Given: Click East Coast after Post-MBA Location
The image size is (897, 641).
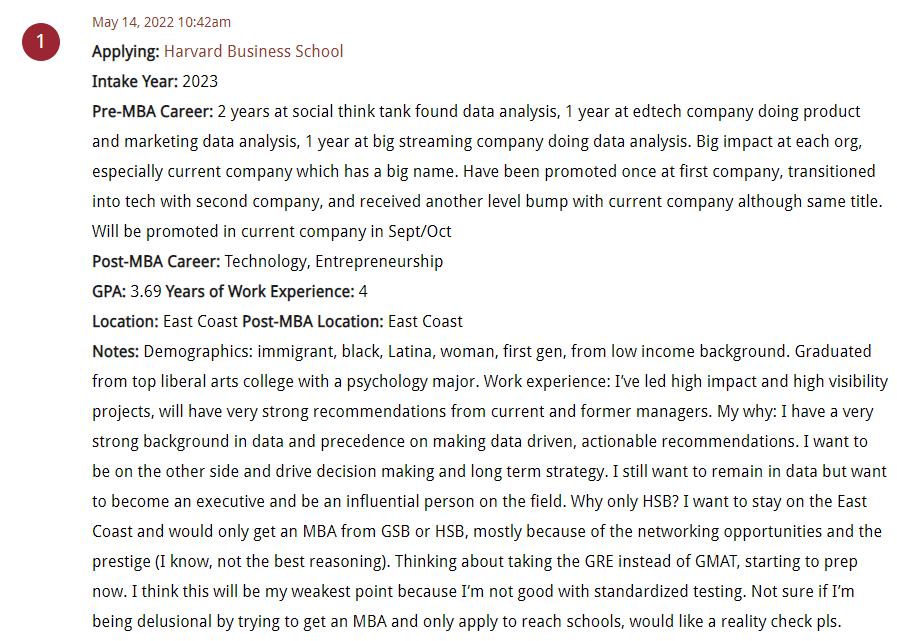Looking at the screenshot, I should click(x=425, y=322).
